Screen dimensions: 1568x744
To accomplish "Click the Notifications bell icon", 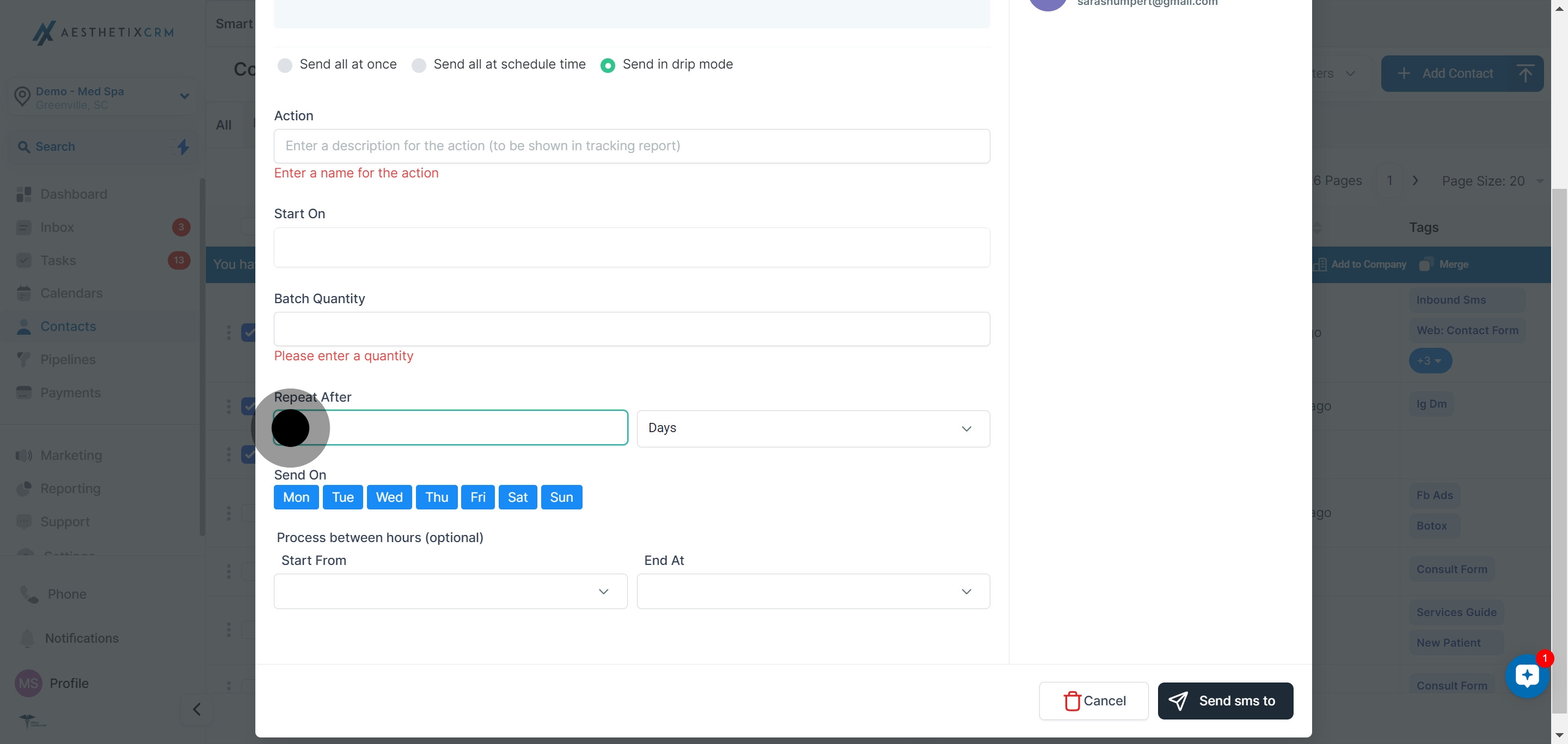I will pyautogui.click(x=27, y=638).
